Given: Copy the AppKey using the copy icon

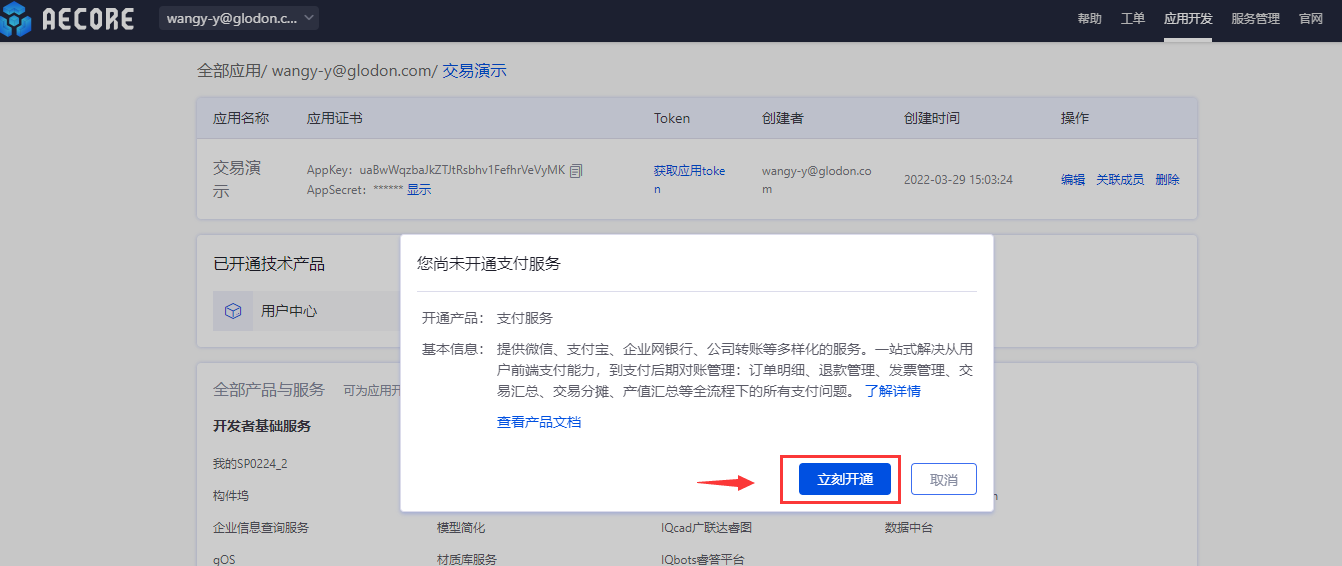Looking at the screenshot, I should point(576,171).
